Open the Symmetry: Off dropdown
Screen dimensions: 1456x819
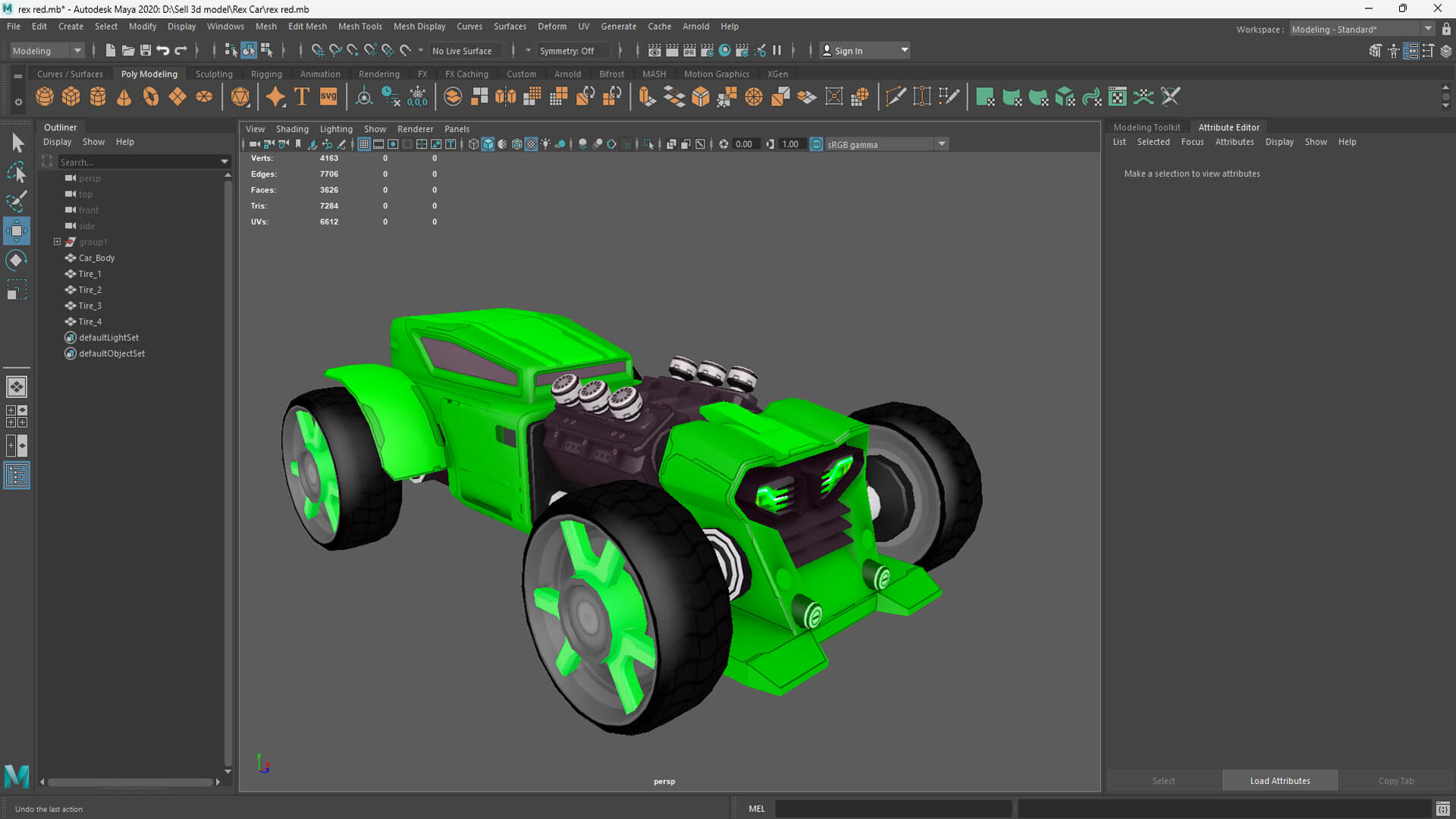pos(573,51)
